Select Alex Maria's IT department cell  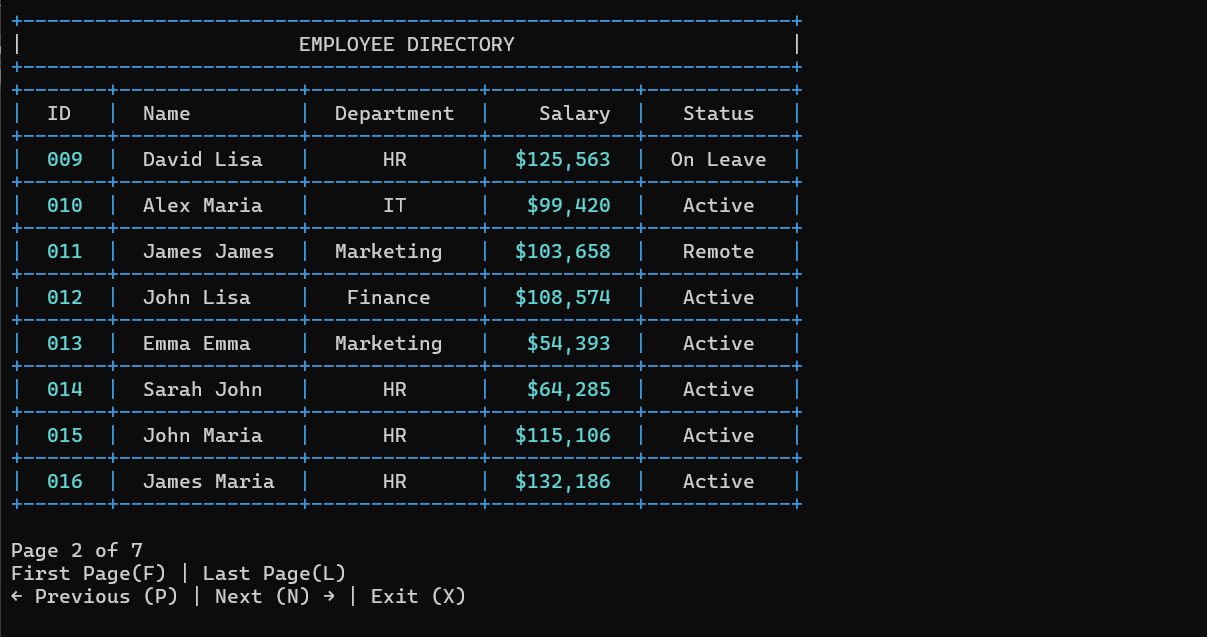click(394, 206)
